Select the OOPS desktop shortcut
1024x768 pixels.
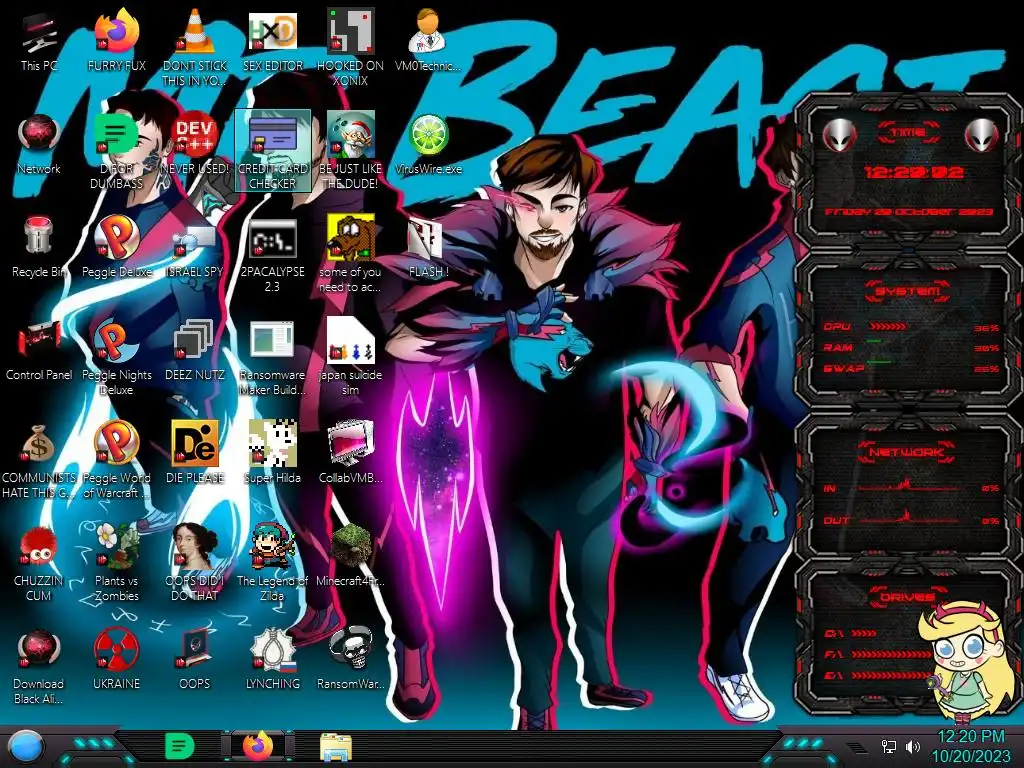[195, 660]
